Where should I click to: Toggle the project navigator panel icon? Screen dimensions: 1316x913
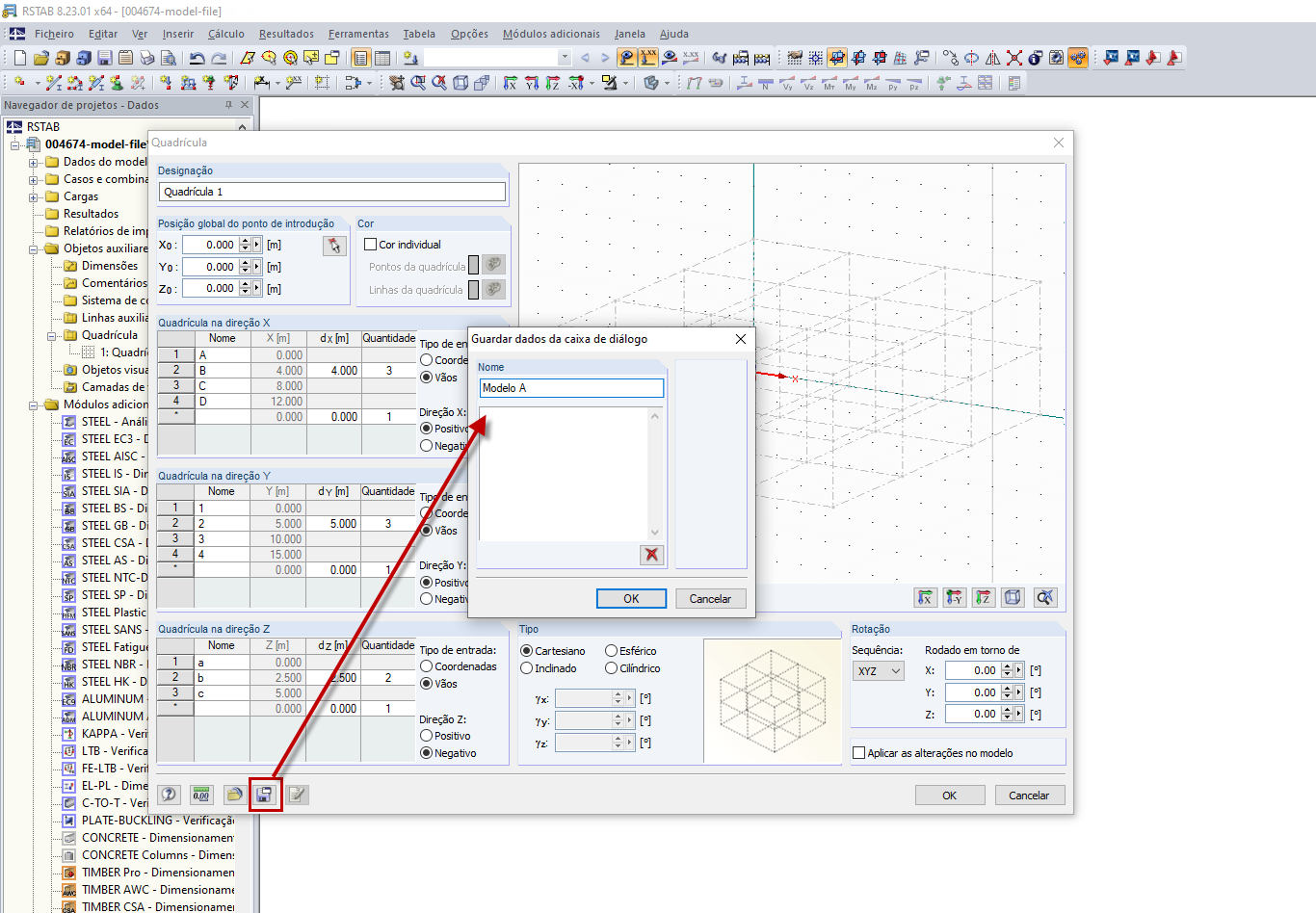click(x=361, y=58)
